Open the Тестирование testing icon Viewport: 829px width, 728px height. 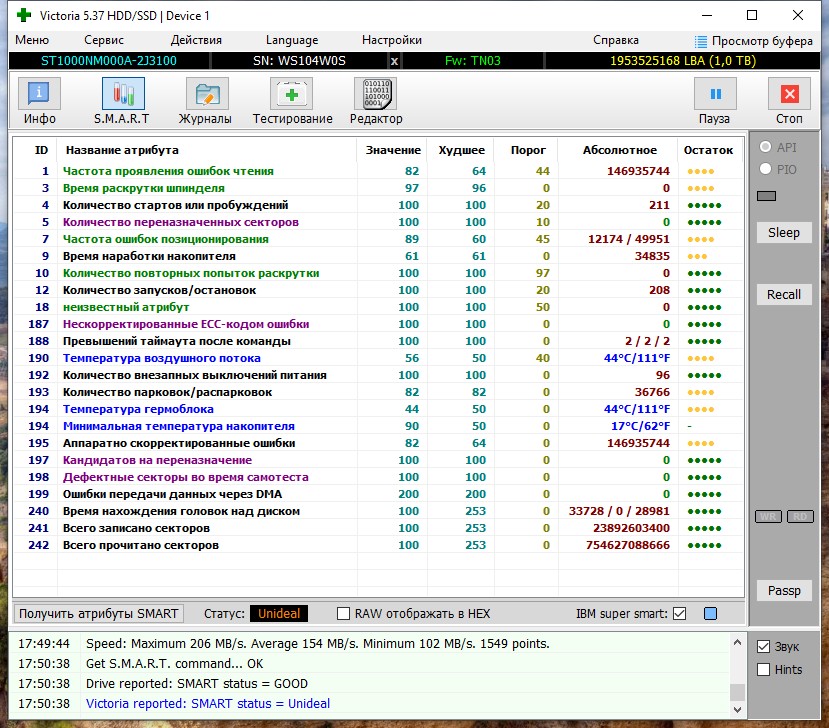tap(291, 94)
